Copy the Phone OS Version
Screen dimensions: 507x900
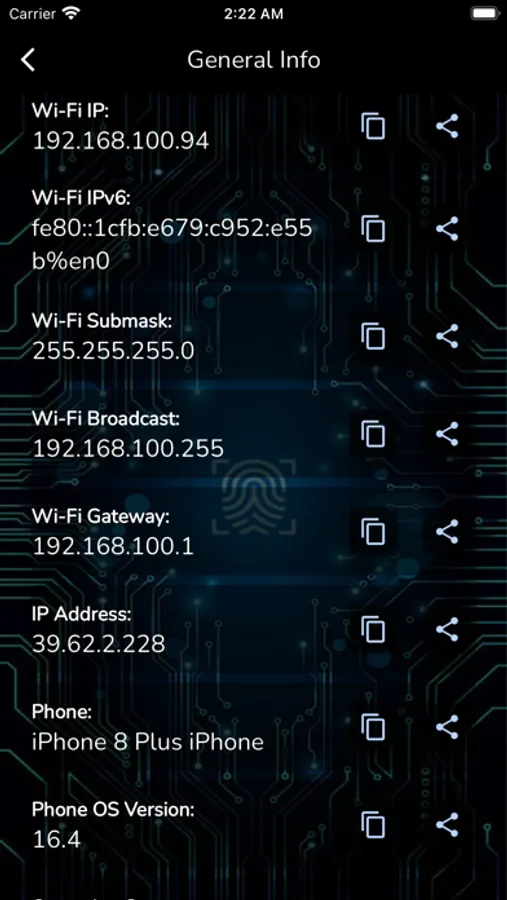pyautogui.click(x=373, y=825)
